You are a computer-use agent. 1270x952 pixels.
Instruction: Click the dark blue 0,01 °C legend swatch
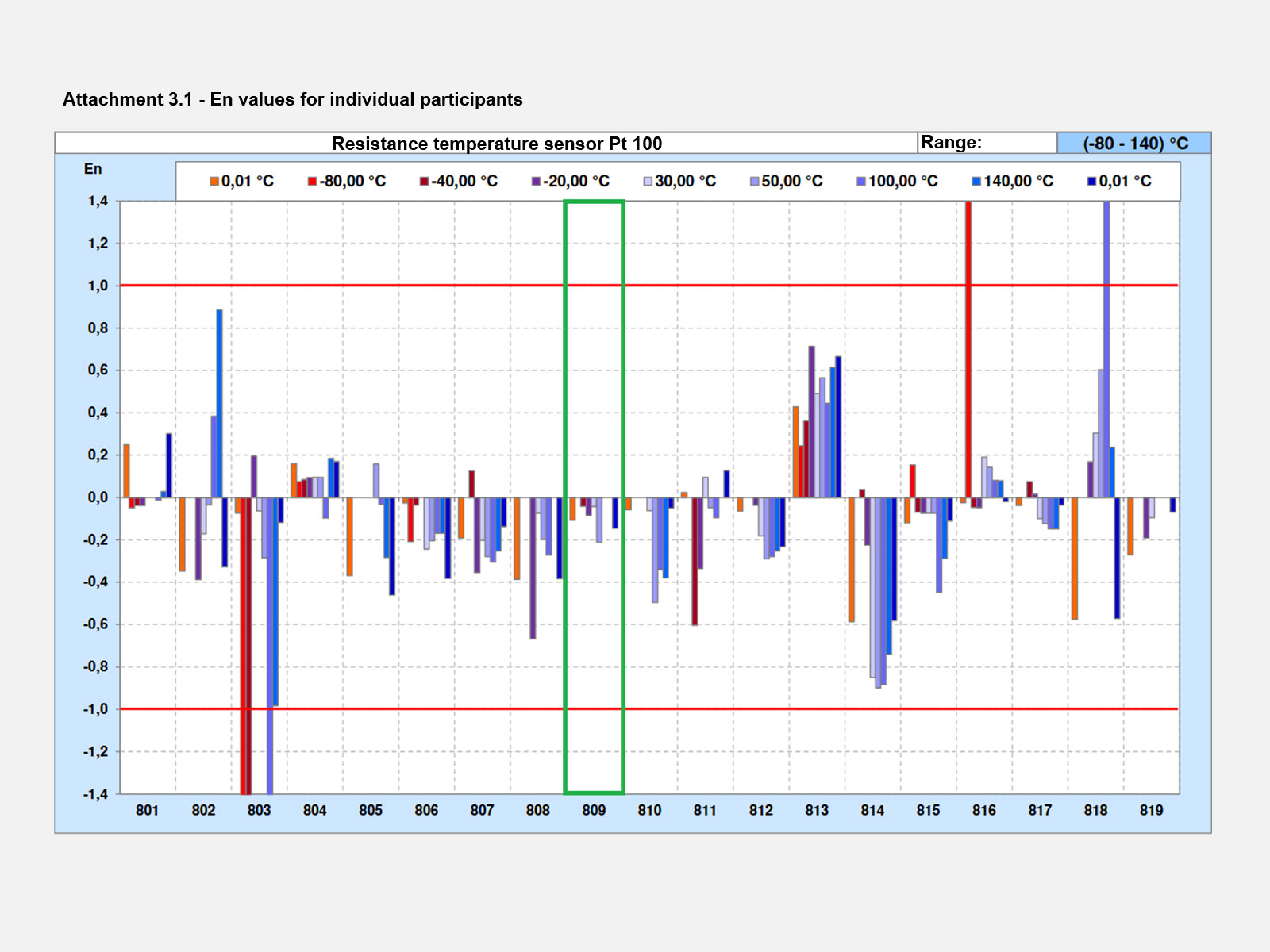point(1091,182)
